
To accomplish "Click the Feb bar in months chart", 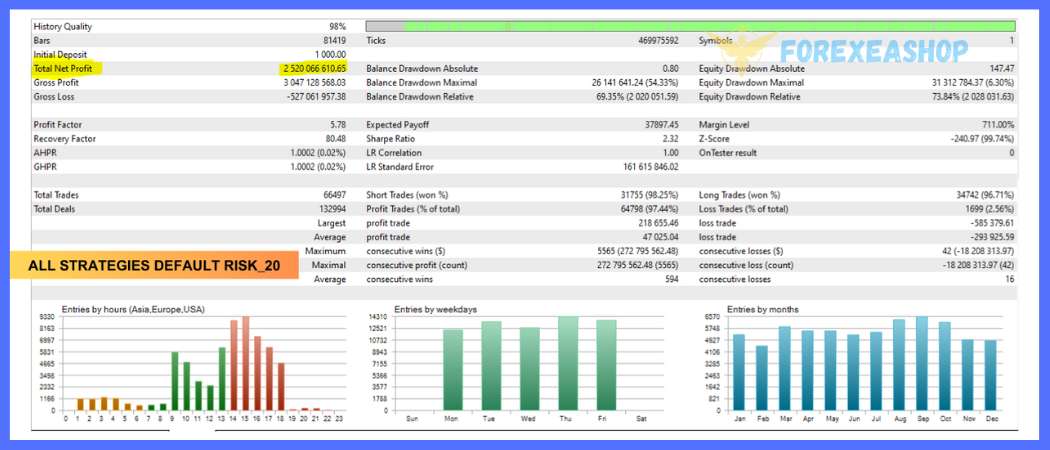I will click(x=761, y=378).
